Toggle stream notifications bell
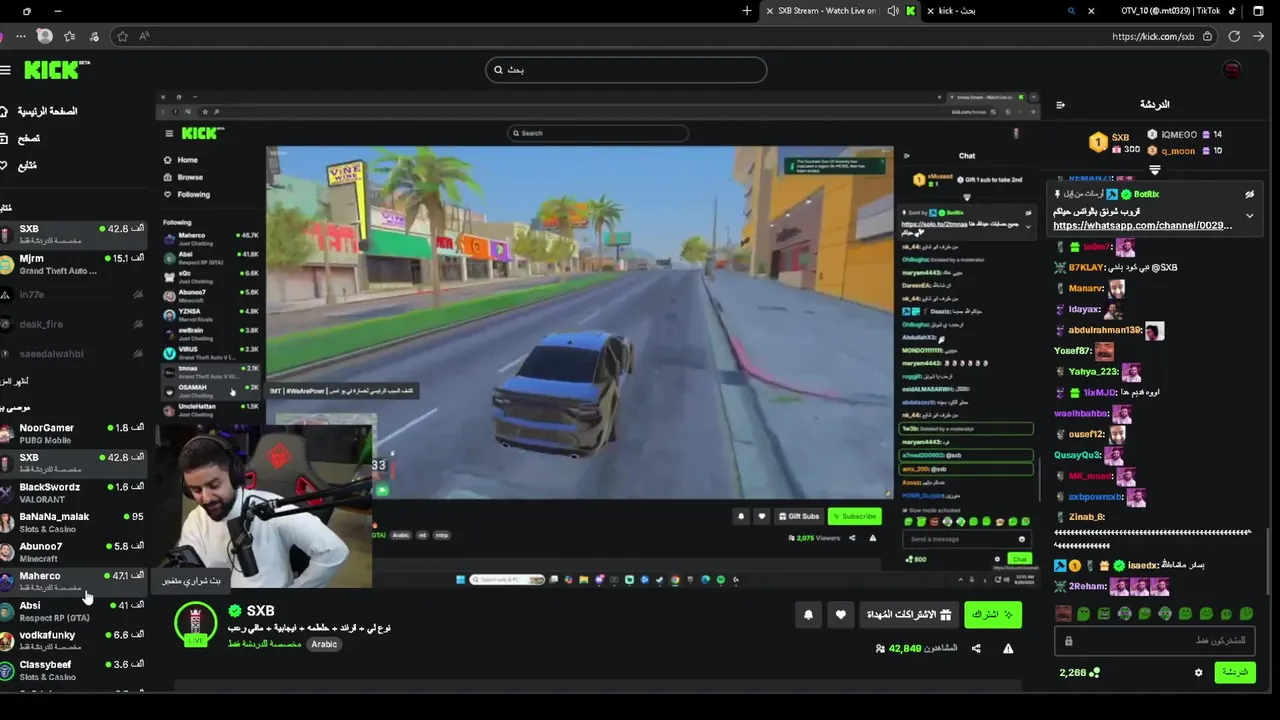This screenshot has width=1280, height=720. click(808, 615)
